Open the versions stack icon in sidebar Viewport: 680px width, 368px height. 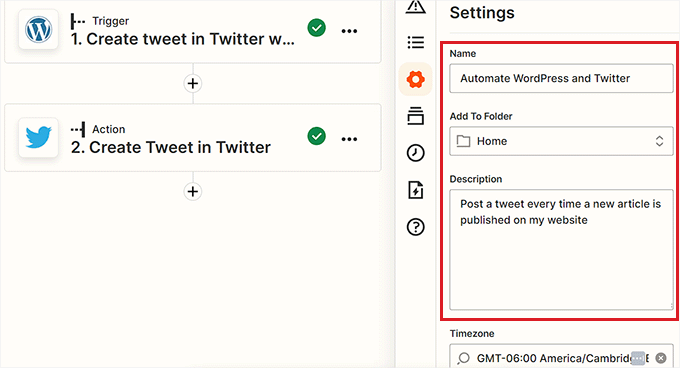pos(415,116)
